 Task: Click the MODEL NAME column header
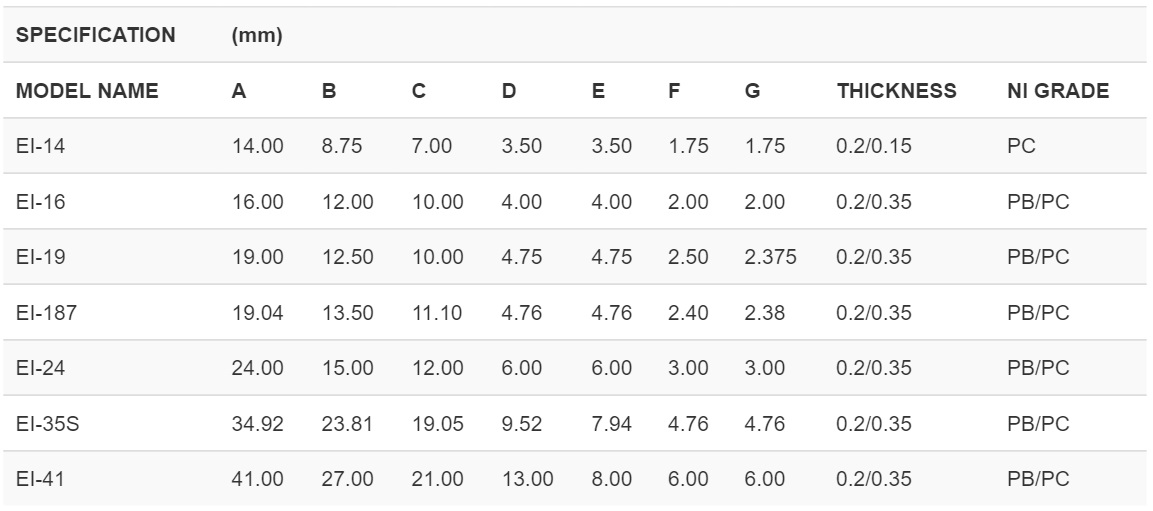[87, 91]
